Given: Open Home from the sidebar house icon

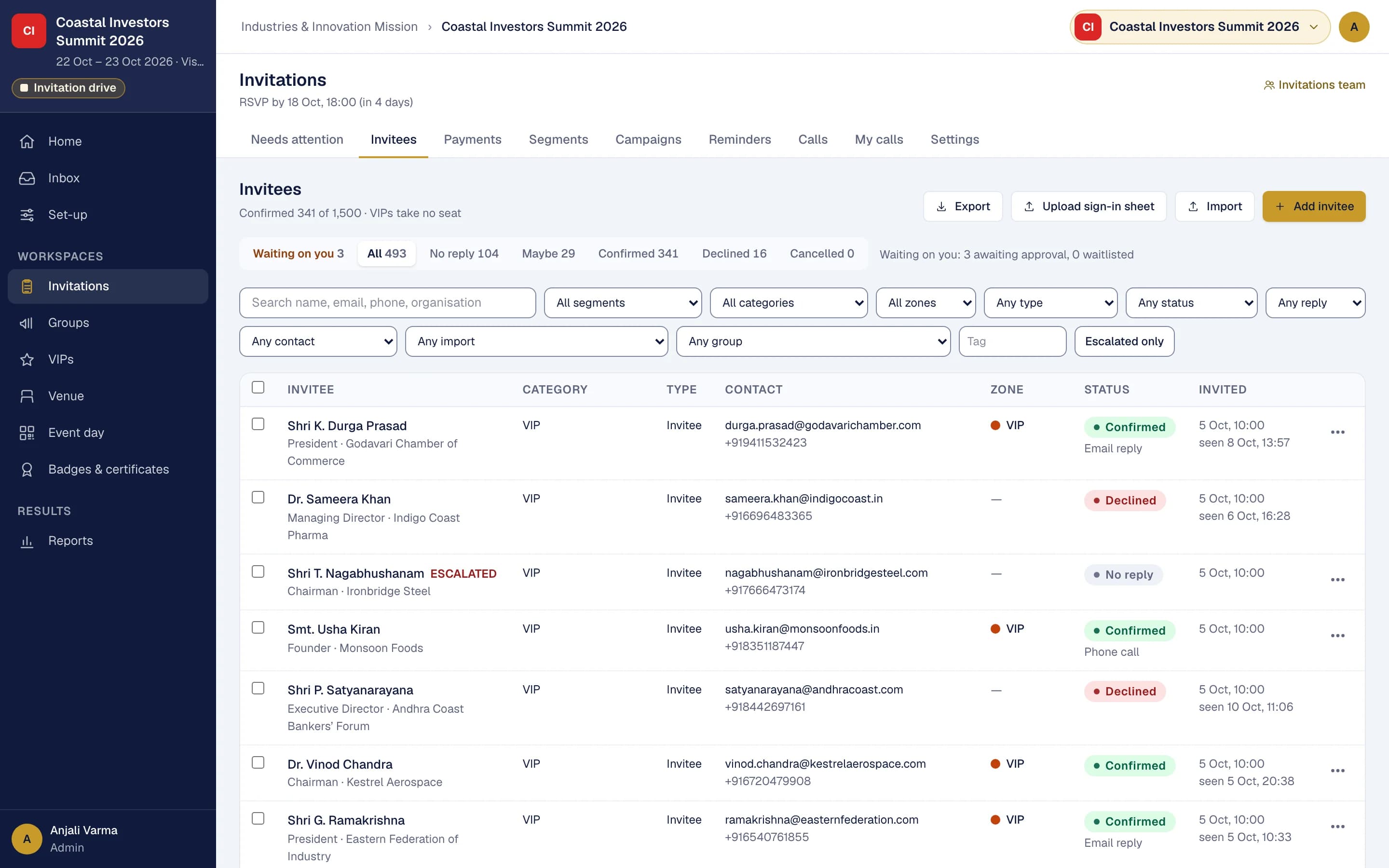Looking at the screenshot, I should (x=27, y=141).
